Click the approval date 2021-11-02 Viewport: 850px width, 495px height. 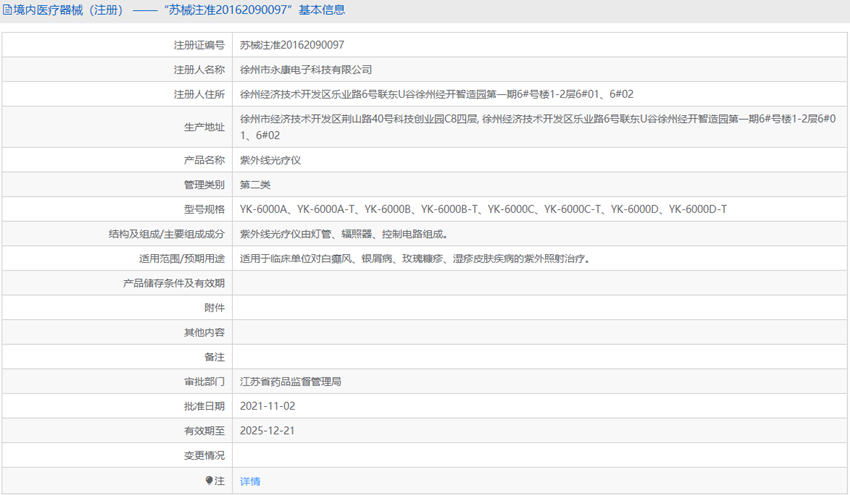tap(267, 406)
